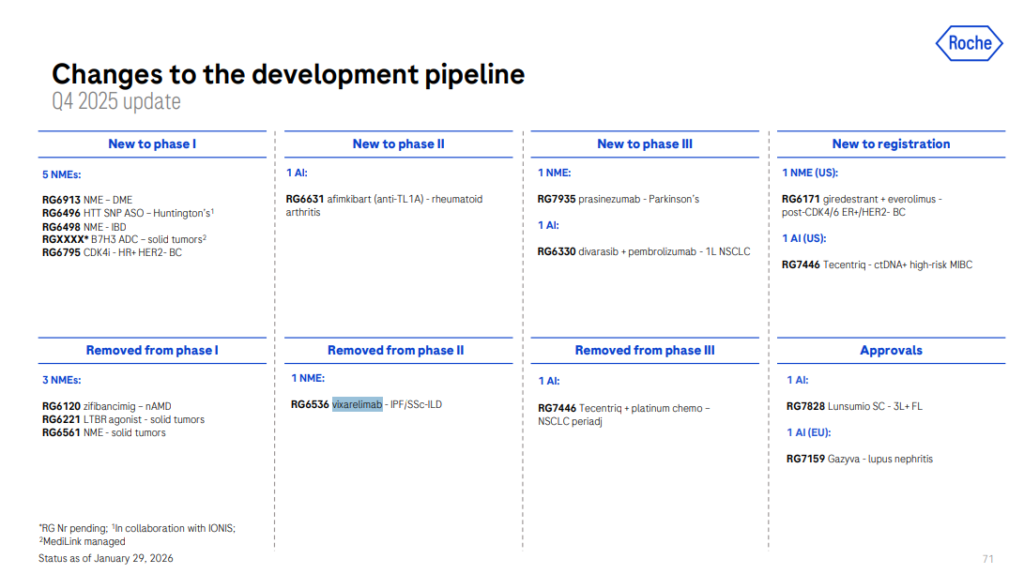Click the 'New to phase III' heading
The width and height of the screenshot is (1024, 574).
coord(644,144)
